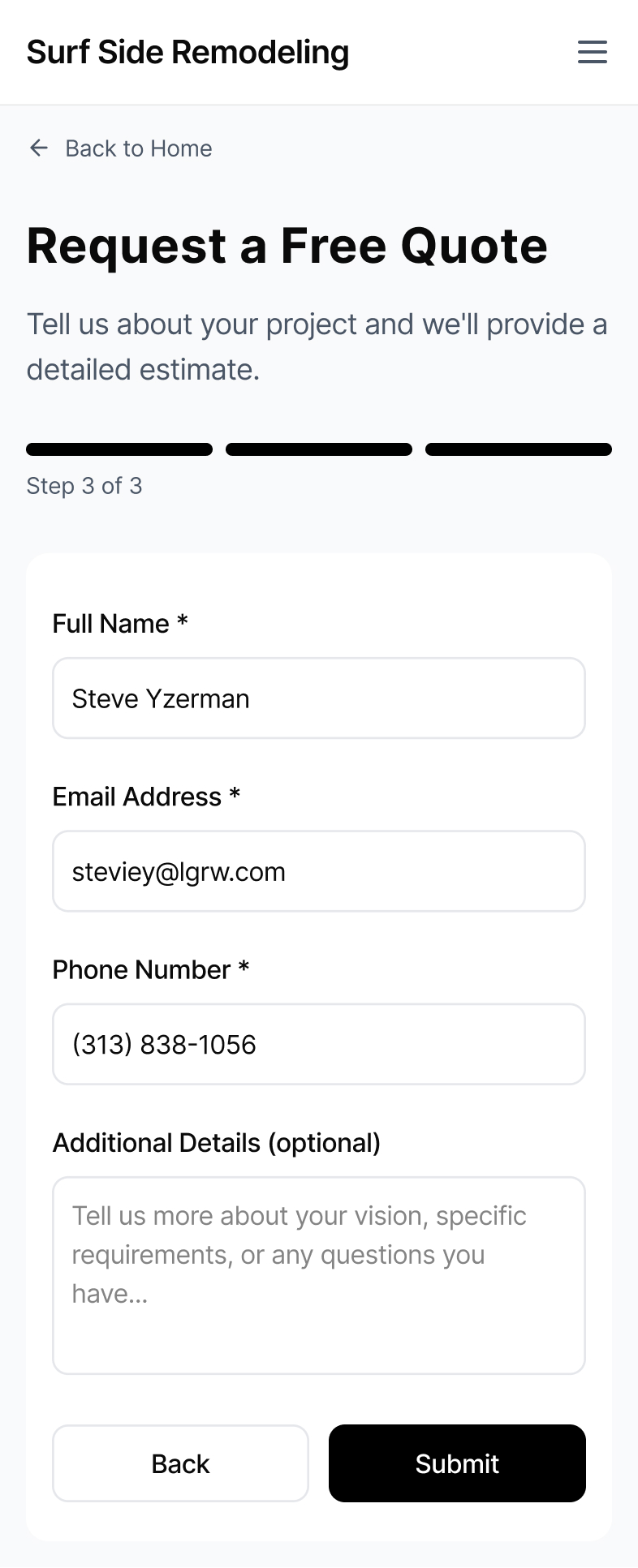Click the Surf Side Remodeling site title
The width and height of the screenshot is (638, 1568).
188,52
